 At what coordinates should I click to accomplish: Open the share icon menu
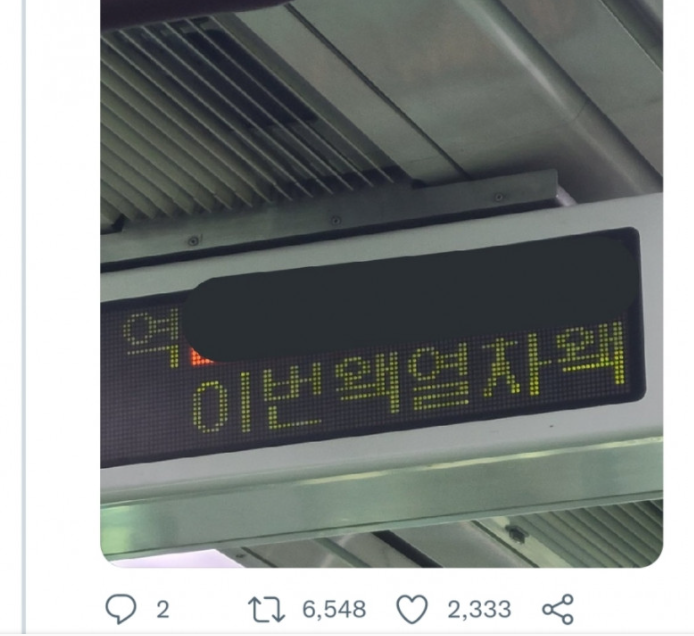pyautogui.click(x=557, y=608)
